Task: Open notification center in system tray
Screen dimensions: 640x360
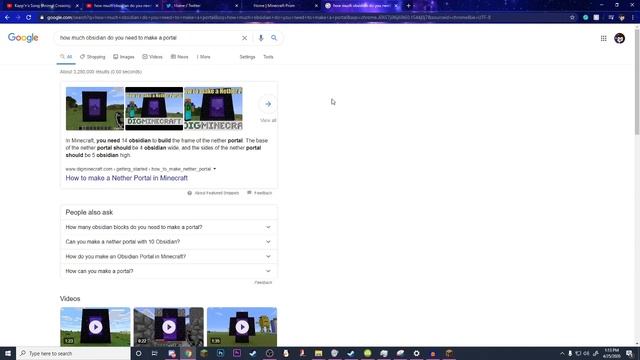Action: pyautogui.click(x=629, y=353)
